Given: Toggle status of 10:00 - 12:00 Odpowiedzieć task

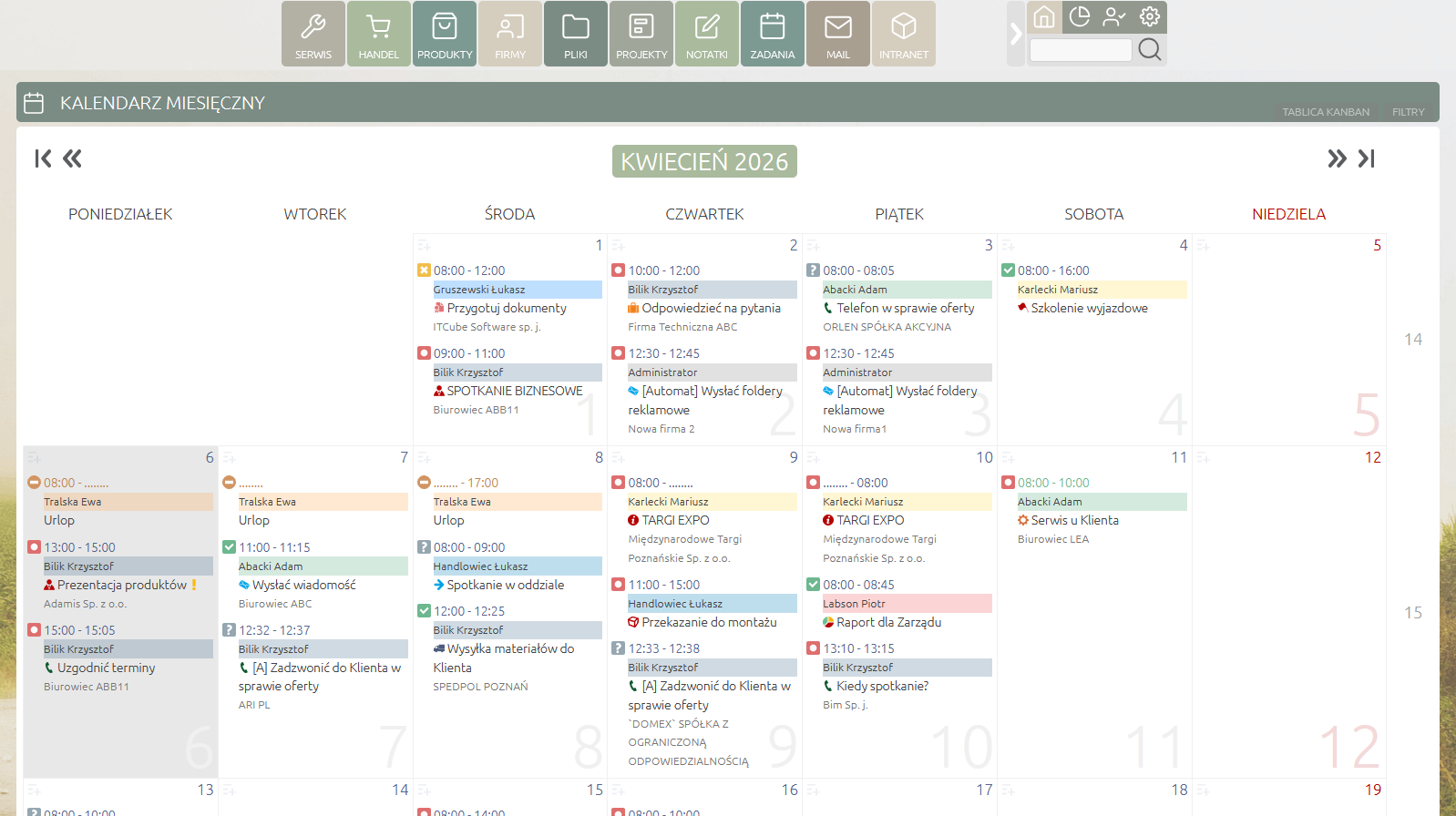Looking at the screenshot, I should pyautogui.click(x=619, y=270).
